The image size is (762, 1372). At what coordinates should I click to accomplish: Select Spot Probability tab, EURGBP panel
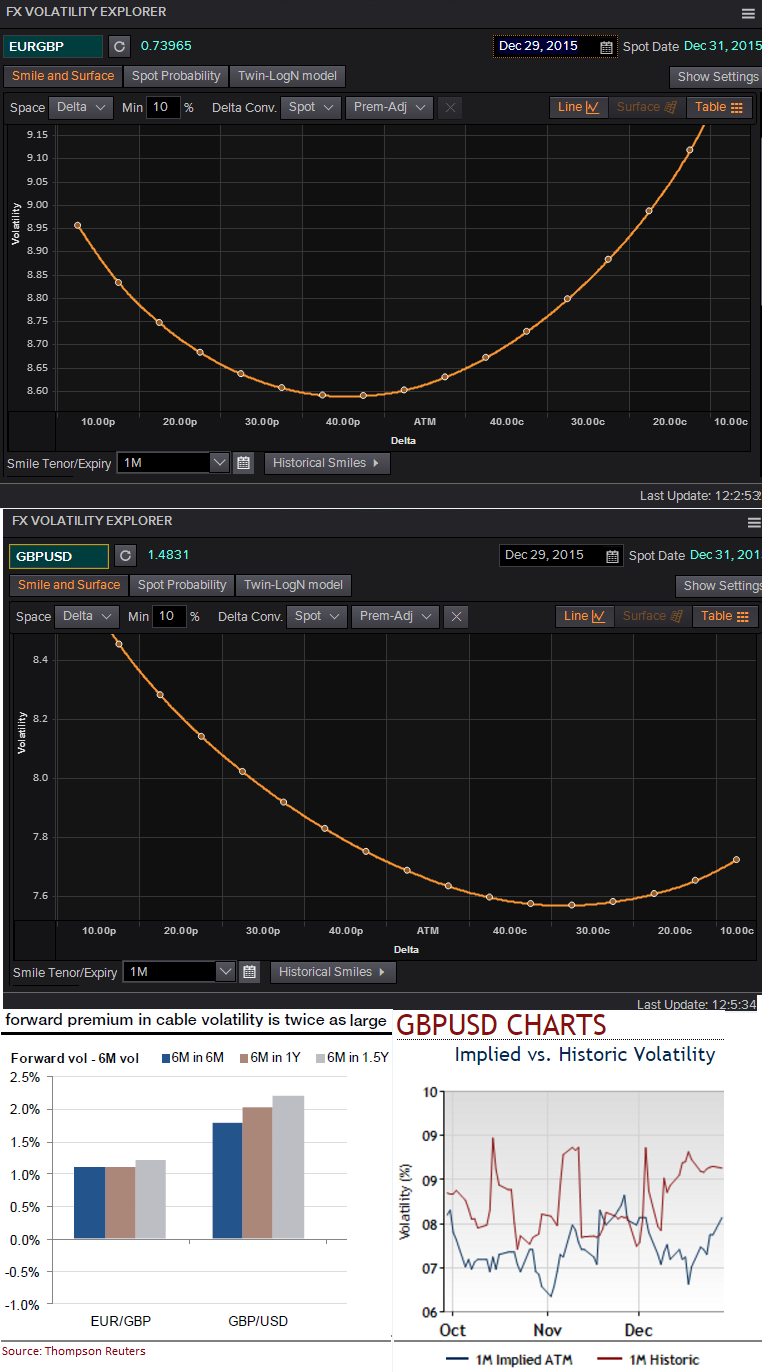(x=176, y=76)
